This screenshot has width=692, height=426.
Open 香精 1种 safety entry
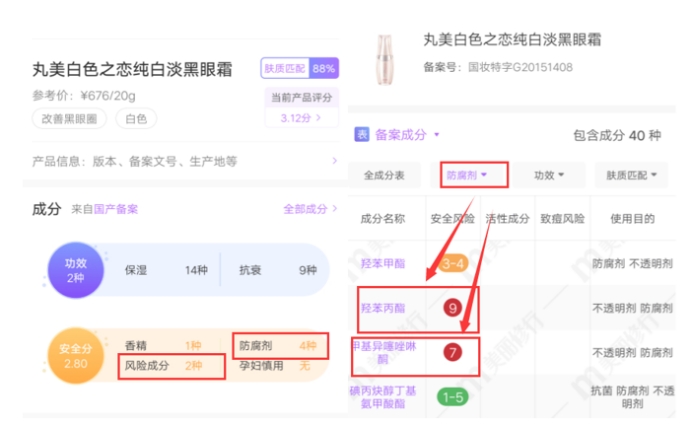coord(163,345)
